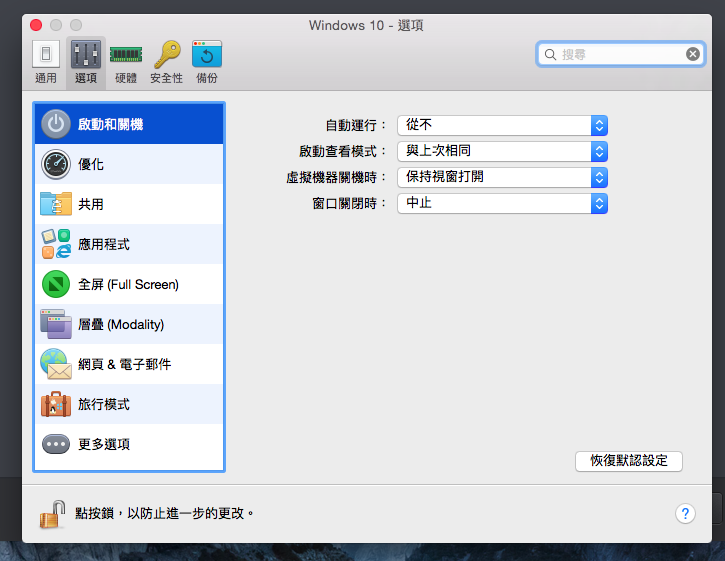Screen dimensions: 725x561
Task: Open the 通用 (General) toolbar icon
Action: pyautogui.click(x=46, y=54)
